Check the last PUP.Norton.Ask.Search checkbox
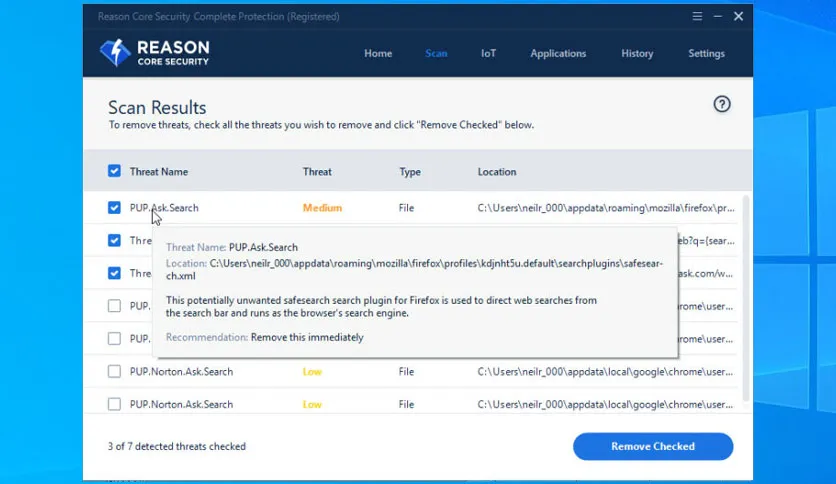836x484 pixels. pyautogui.click(x=114, y=404)
